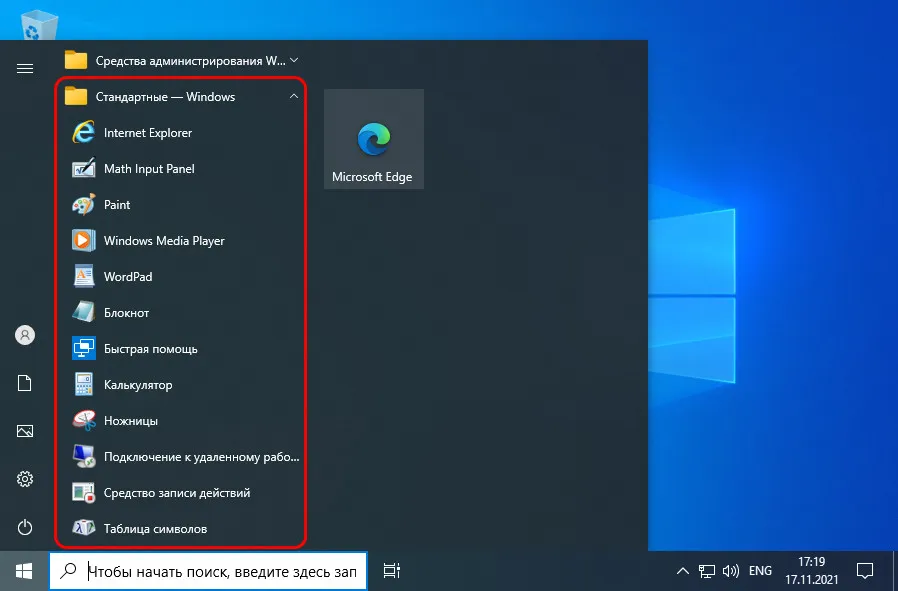The width and height of the screenshot is (898, 591).
Task: Click the Средства администрирования folder icon
Action: (x=76, y=60)
